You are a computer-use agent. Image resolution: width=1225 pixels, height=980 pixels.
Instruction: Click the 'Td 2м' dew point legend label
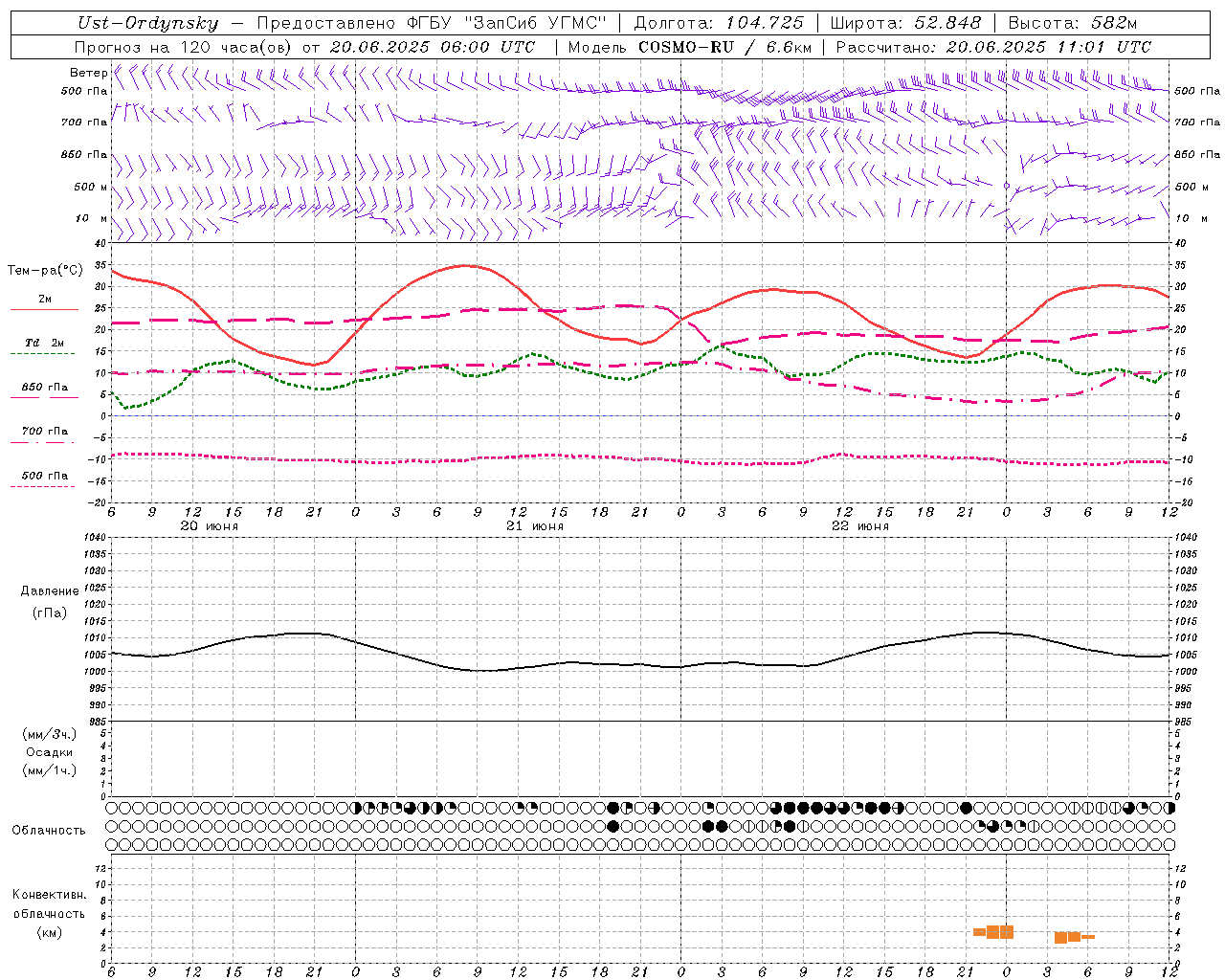click(x=44, y=343)
